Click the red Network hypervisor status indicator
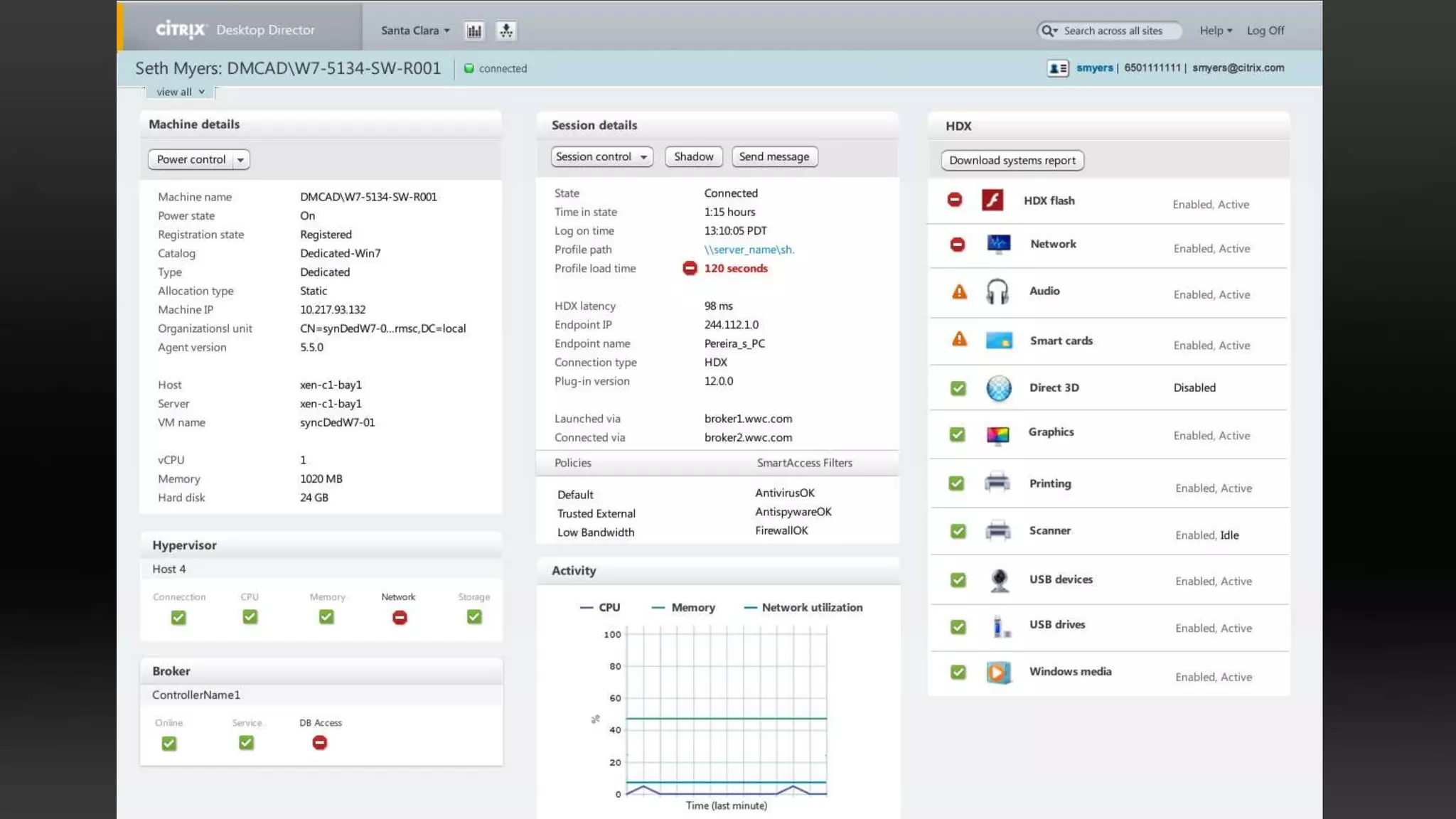 400,618
